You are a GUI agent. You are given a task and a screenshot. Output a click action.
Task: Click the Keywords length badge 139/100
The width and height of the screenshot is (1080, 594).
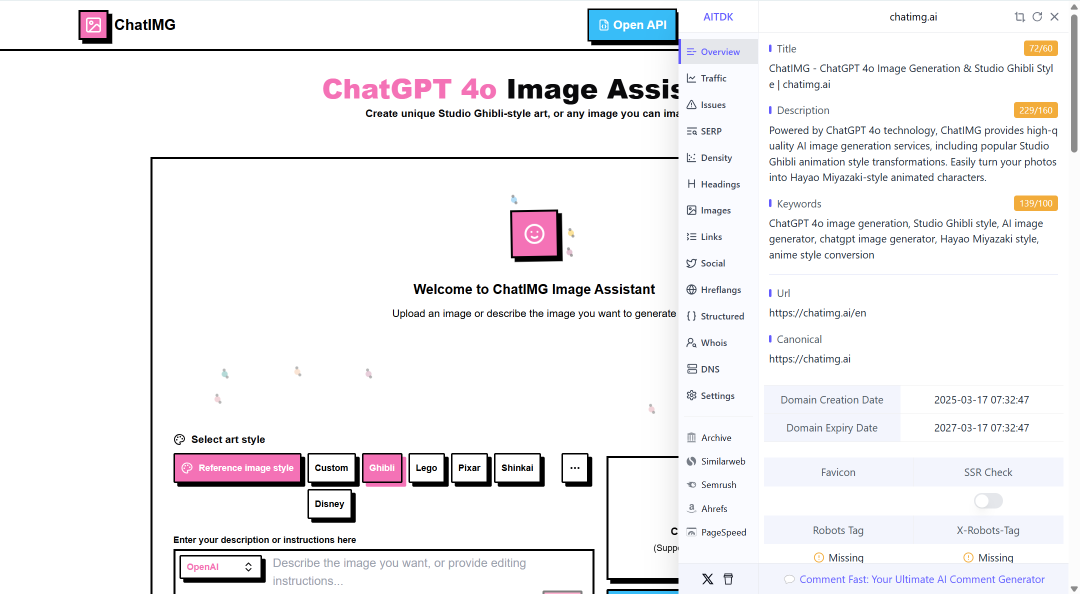coord(1035,203)
